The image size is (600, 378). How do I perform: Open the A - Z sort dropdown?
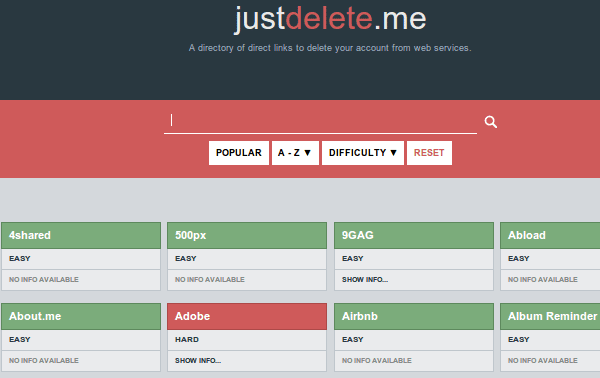295,153
